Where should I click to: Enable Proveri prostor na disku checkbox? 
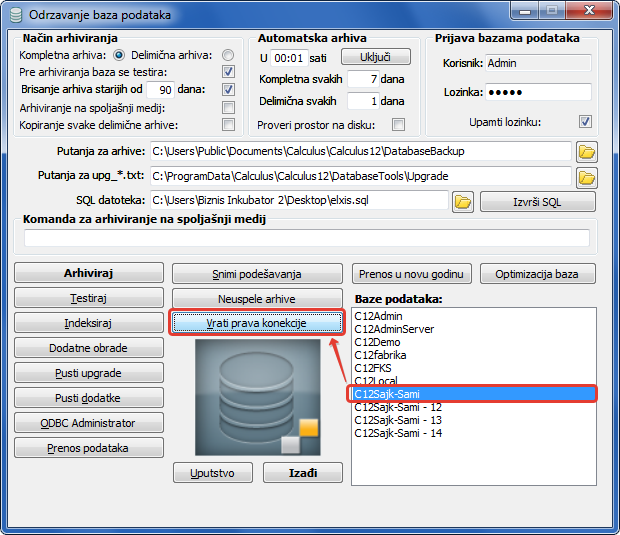[398, 124]
